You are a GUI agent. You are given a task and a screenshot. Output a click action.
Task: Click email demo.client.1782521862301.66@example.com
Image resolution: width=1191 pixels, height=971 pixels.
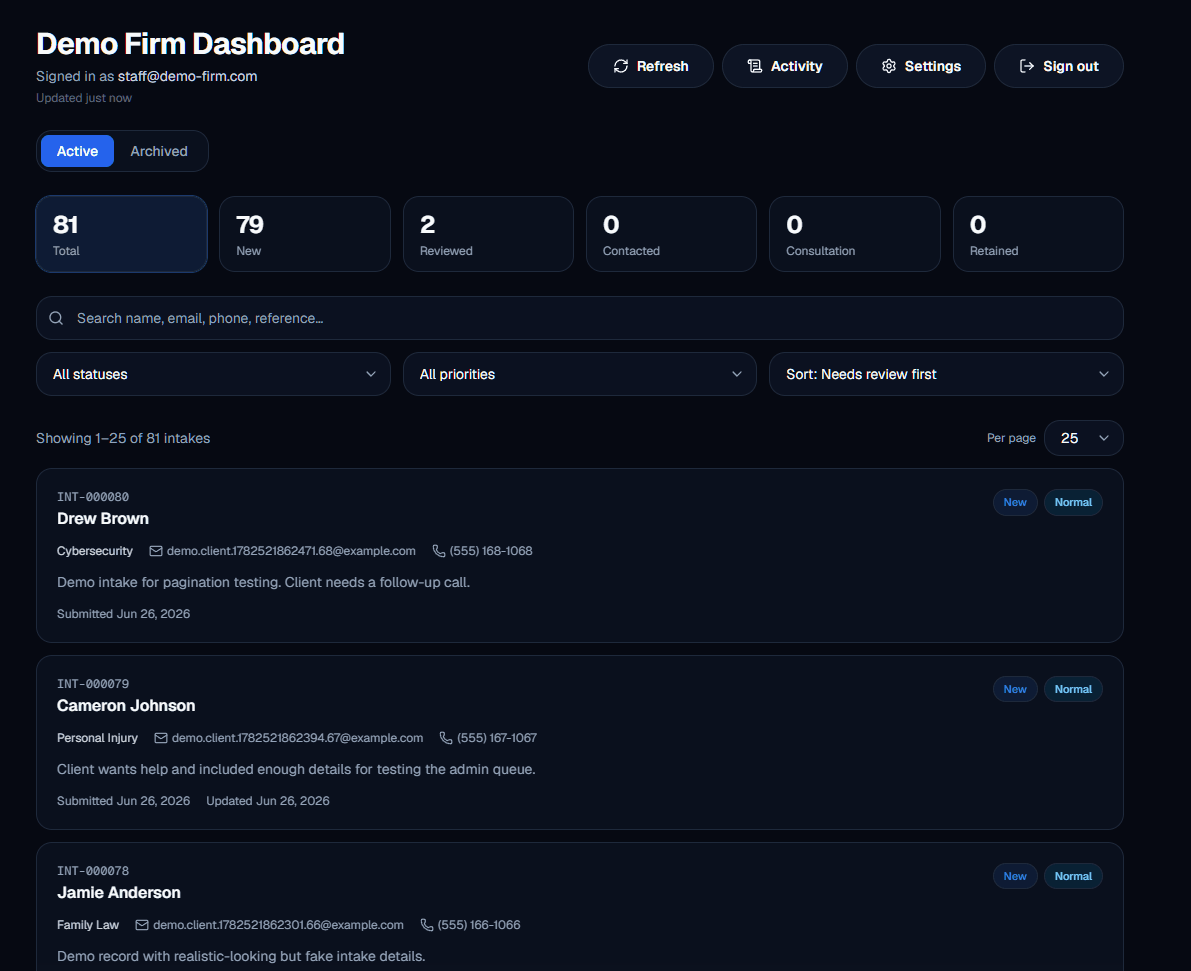278,925
